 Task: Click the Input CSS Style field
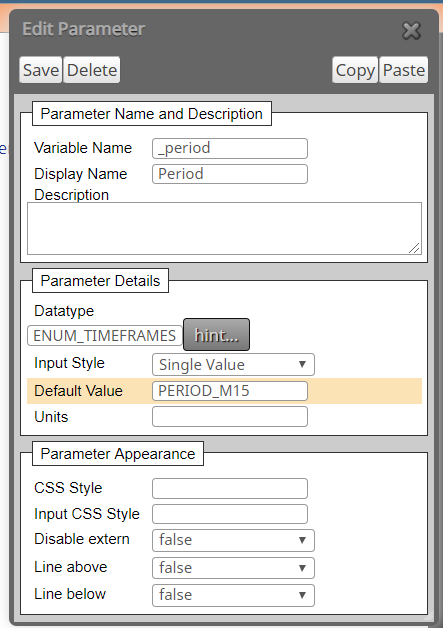click(x=230, y=514)
